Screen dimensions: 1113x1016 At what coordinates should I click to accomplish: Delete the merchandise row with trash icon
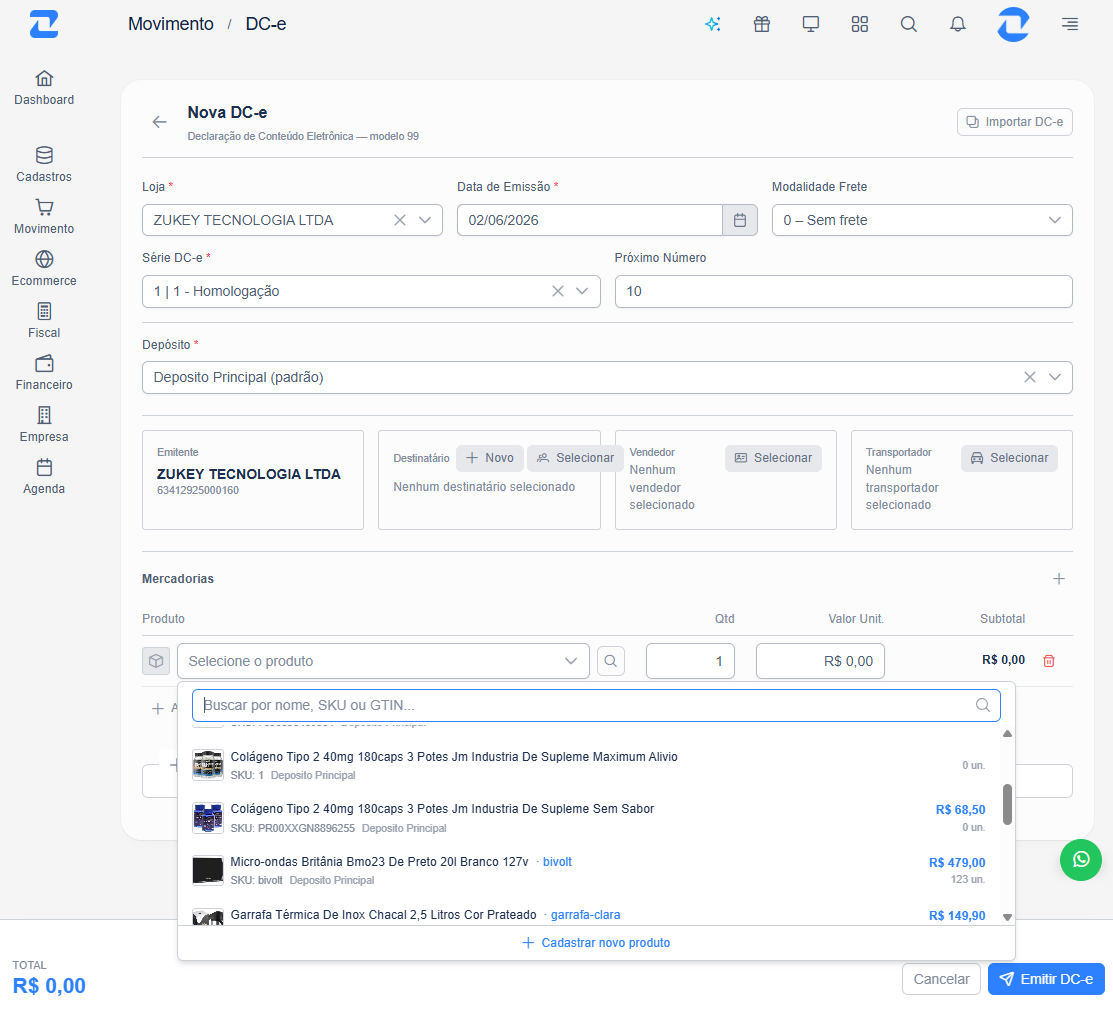click(x=1048, y=661)
